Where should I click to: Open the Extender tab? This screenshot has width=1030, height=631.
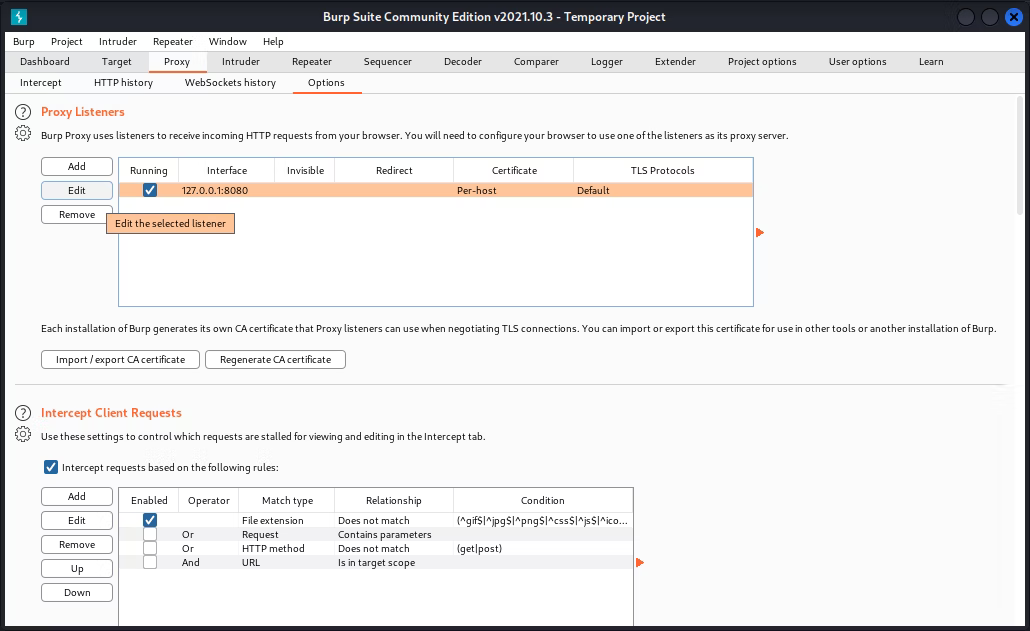[675, 62]
